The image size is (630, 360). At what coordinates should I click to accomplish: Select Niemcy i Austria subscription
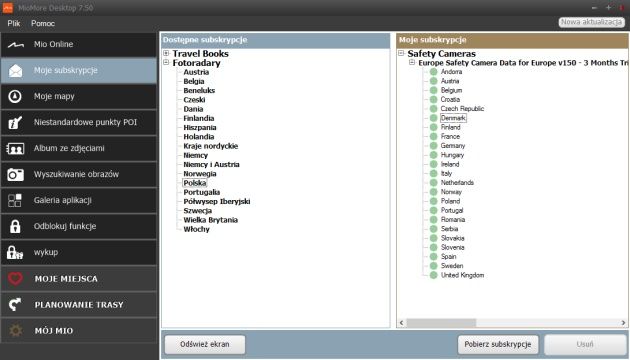211,164
